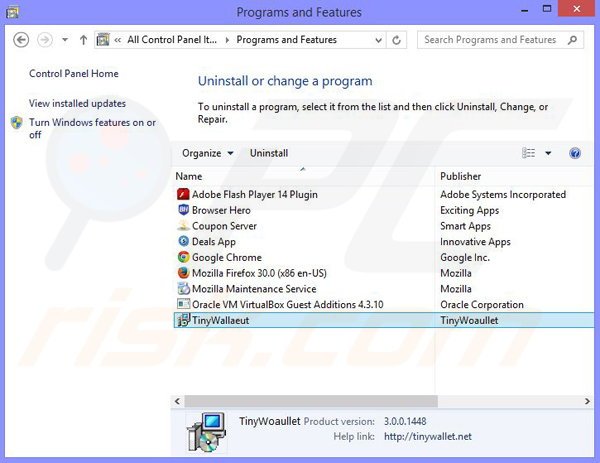Select the Deals App program icon

183,241
